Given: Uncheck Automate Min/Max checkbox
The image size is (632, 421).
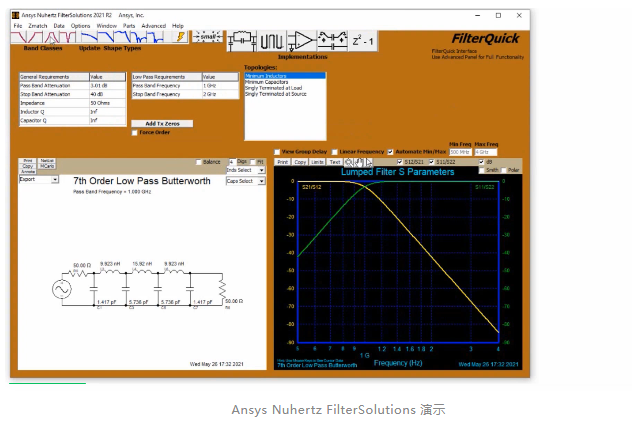Looking at the screenshot, I should (390, 152).
